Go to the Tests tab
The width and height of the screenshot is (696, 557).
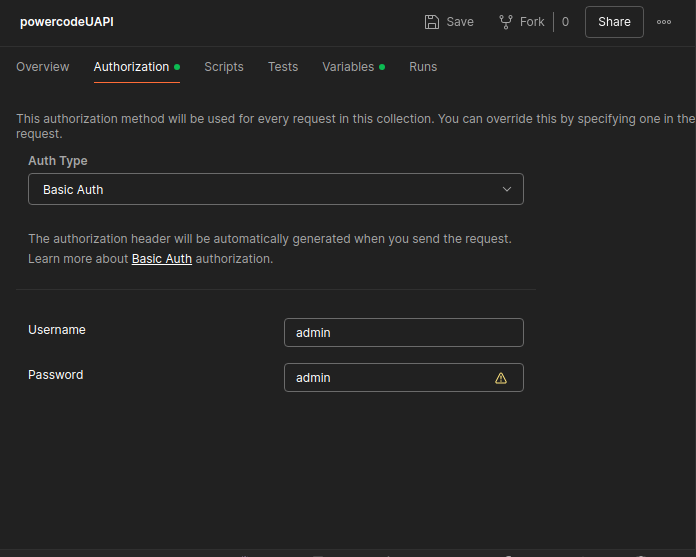coord(283,67)
